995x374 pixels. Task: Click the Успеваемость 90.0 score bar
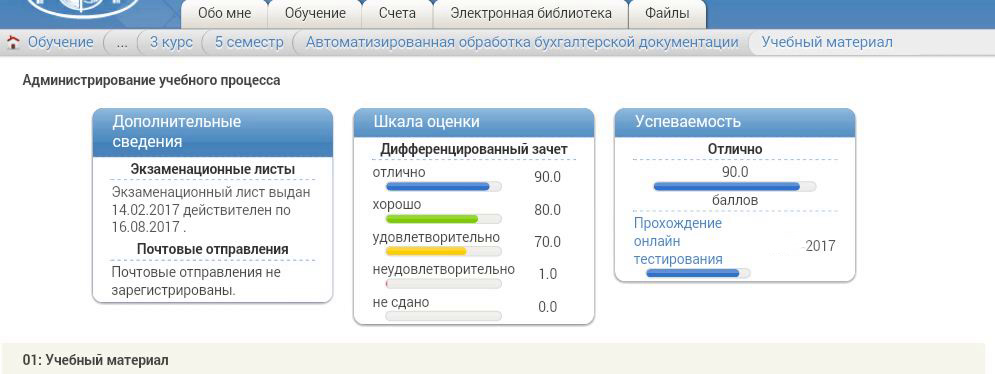(735, 187)
